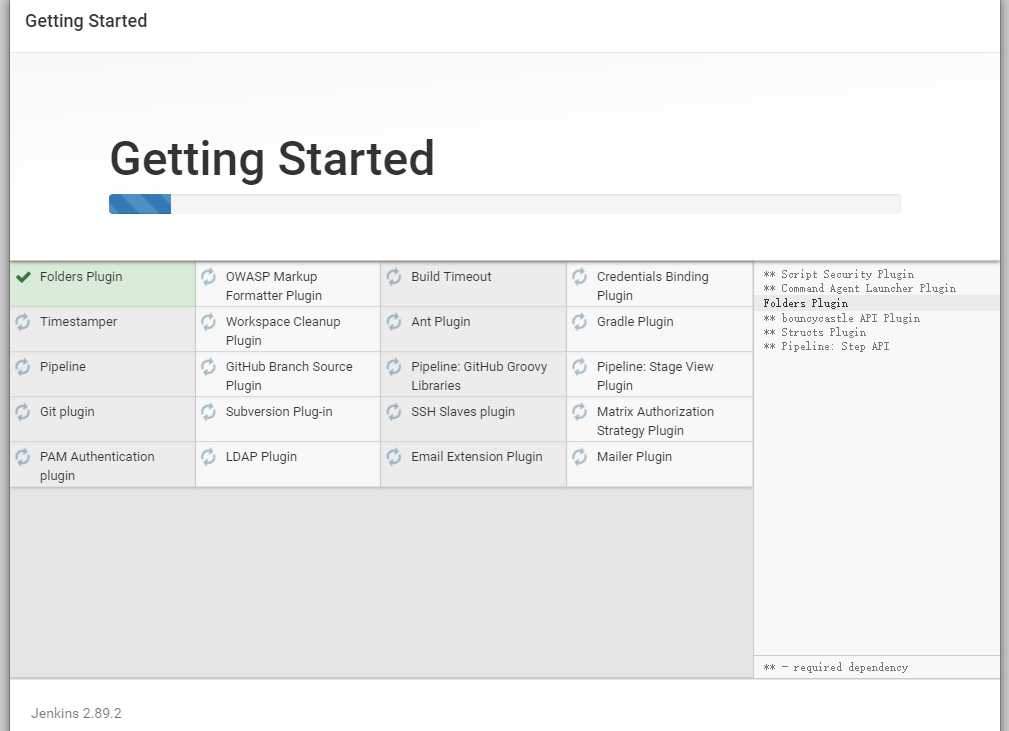Select the Folders Plugin label in grid

click(81, 277)
